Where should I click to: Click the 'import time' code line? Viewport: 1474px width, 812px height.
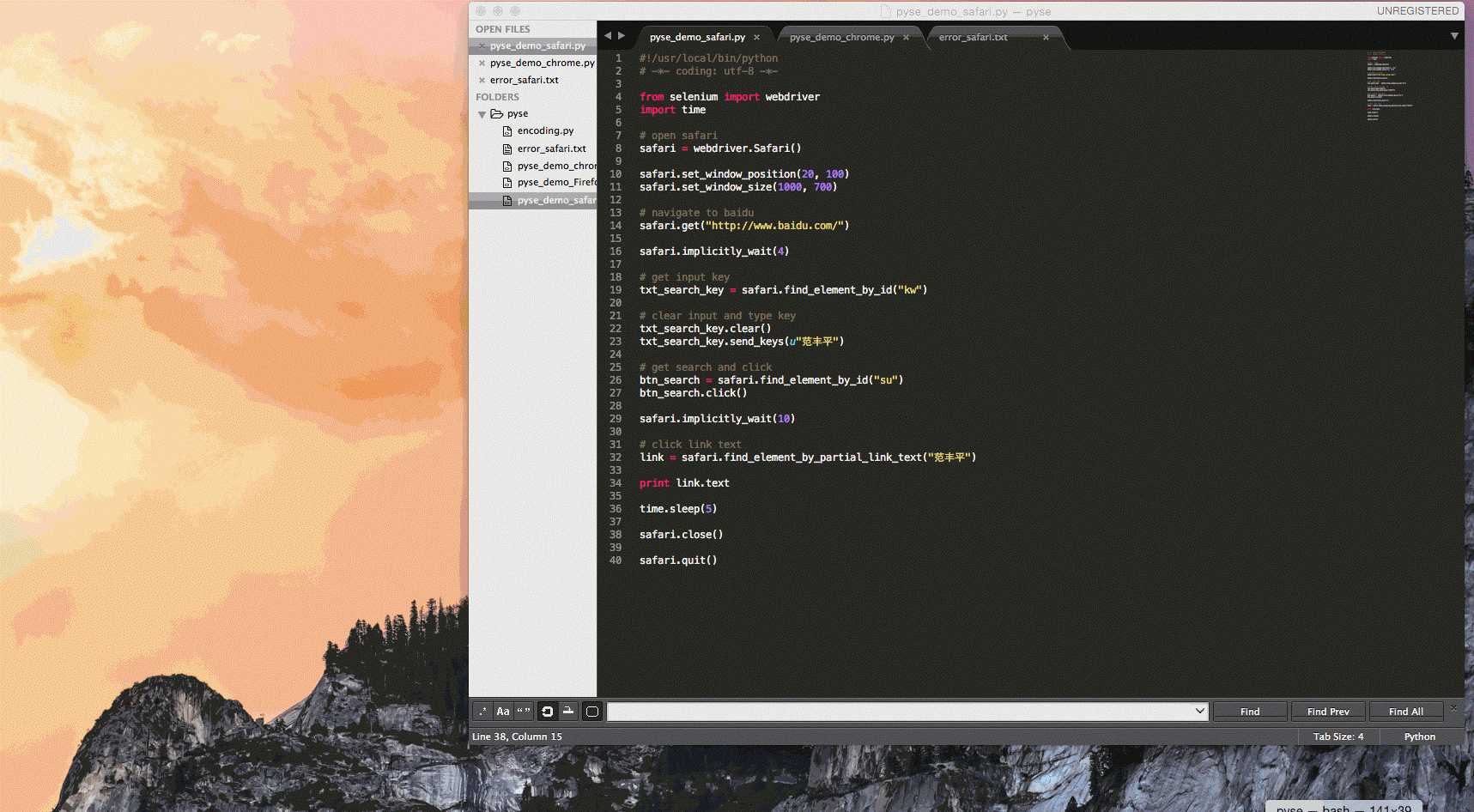[672, 110]
